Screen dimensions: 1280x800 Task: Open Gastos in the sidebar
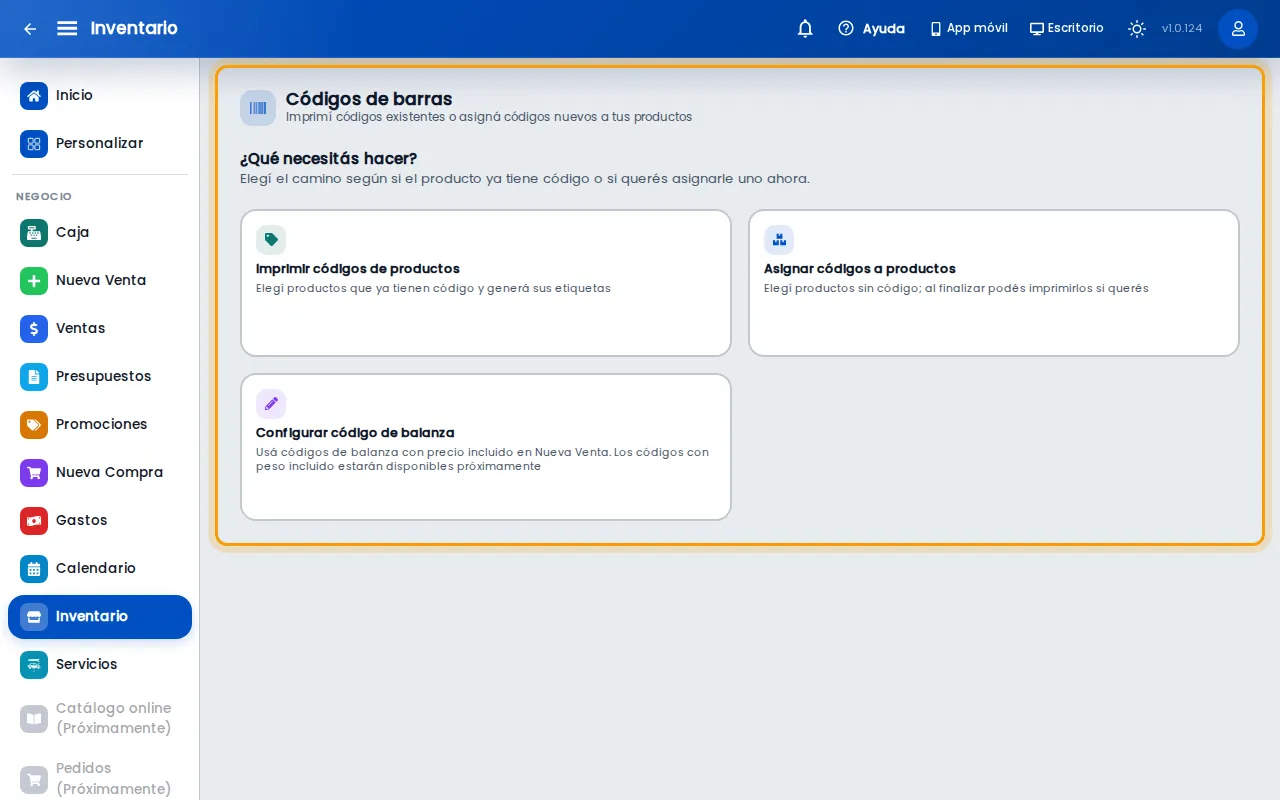[100, 521]
